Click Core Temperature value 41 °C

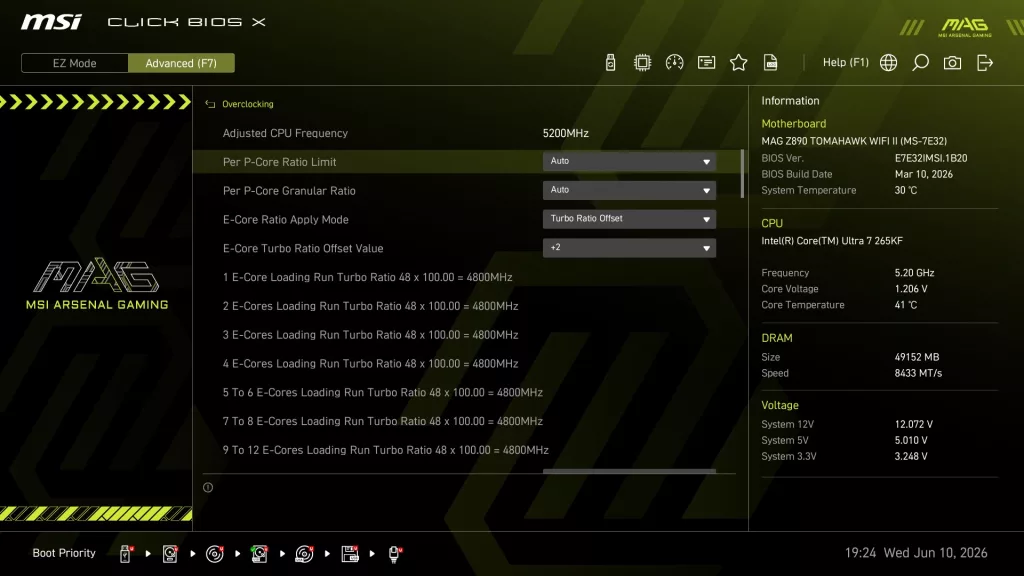pyautogui.click(x=906, y=305)
